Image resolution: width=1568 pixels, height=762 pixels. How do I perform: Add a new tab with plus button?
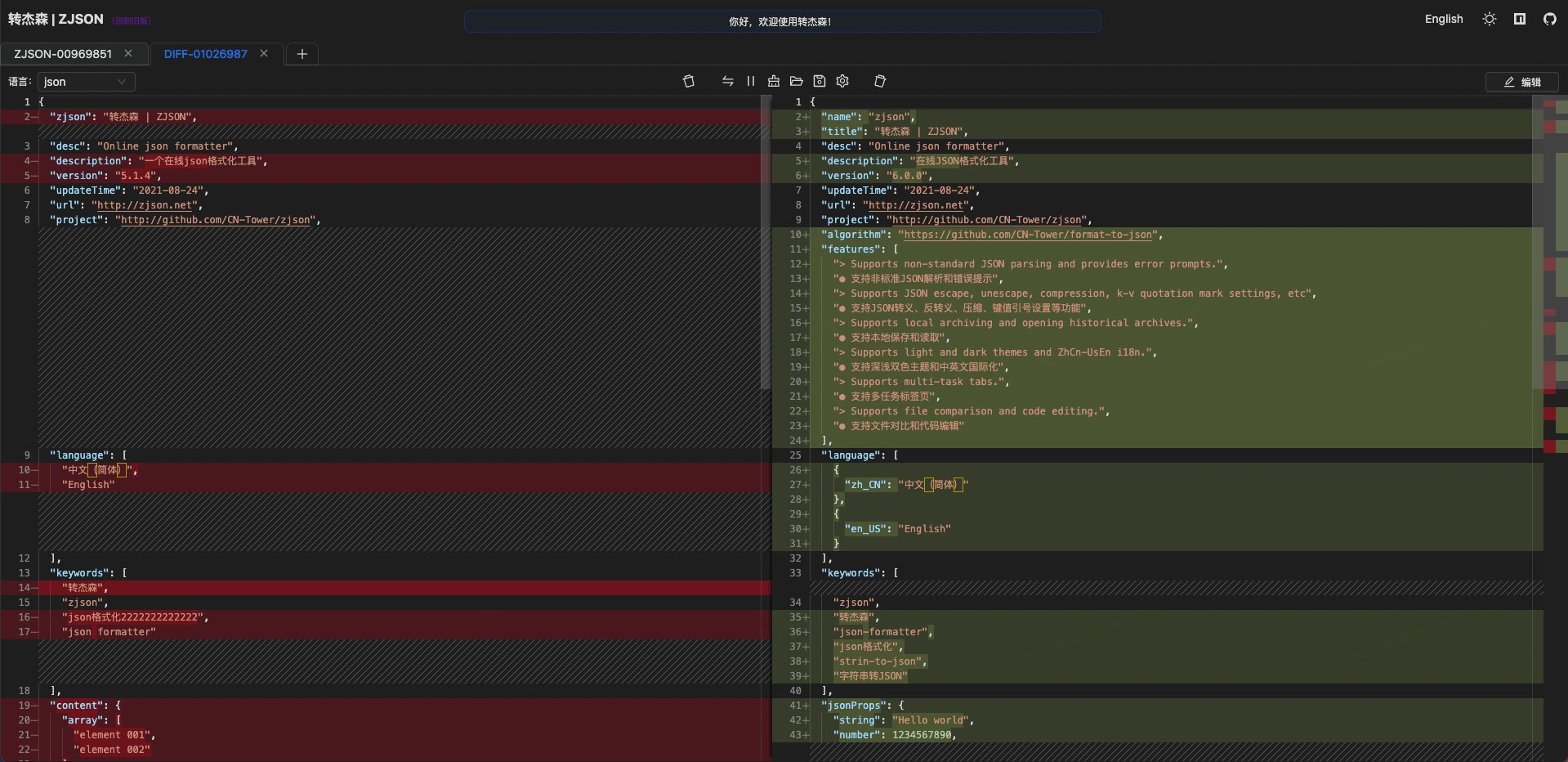click(x=302, y=54)
